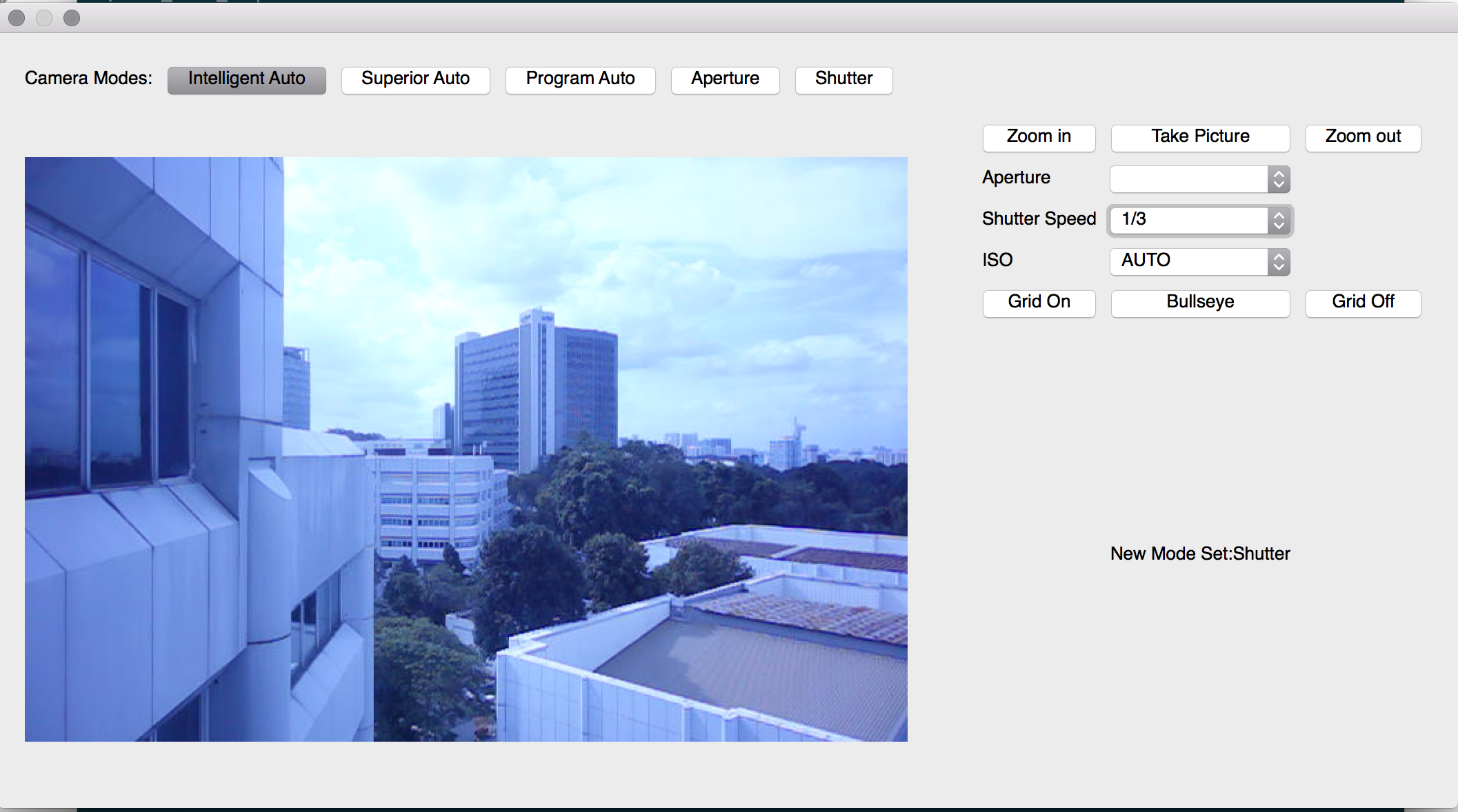1458x812 pixels.
Task: Click the Zoom out button
Action: coord(1362,137)
